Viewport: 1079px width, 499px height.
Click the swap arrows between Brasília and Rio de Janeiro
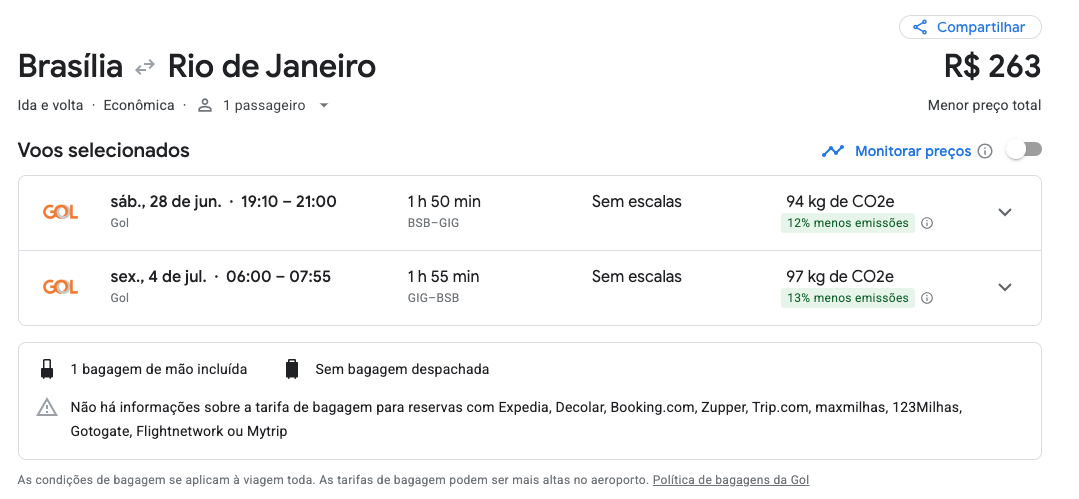[x=145, y=67]
